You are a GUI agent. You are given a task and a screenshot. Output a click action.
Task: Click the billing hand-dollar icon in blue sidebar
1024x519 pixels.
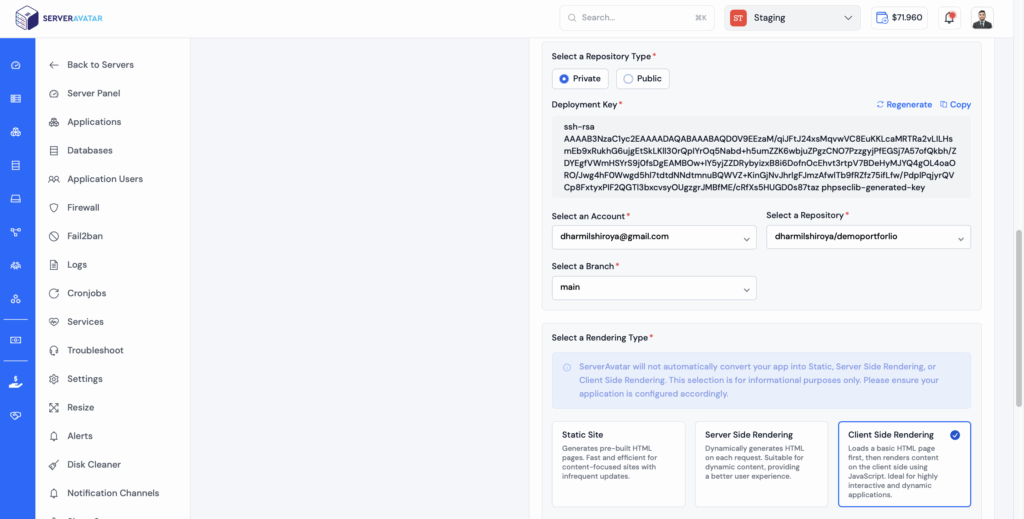[16, 383]
